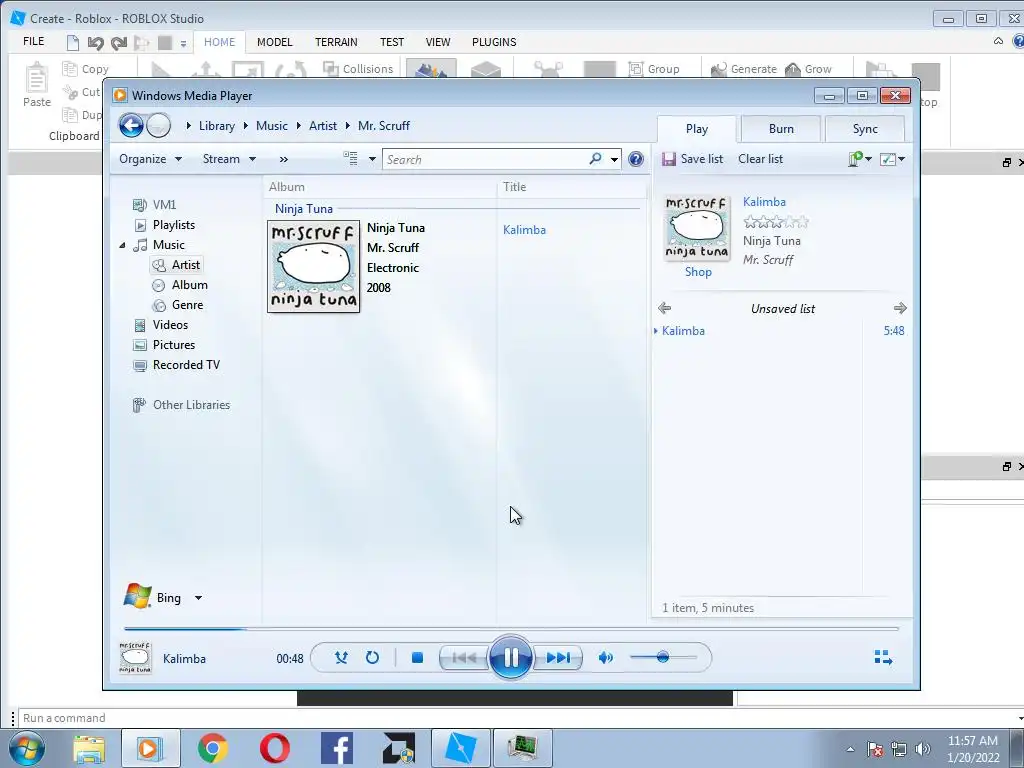
Task: Adjust the volume slider
Action: [663, 657]
